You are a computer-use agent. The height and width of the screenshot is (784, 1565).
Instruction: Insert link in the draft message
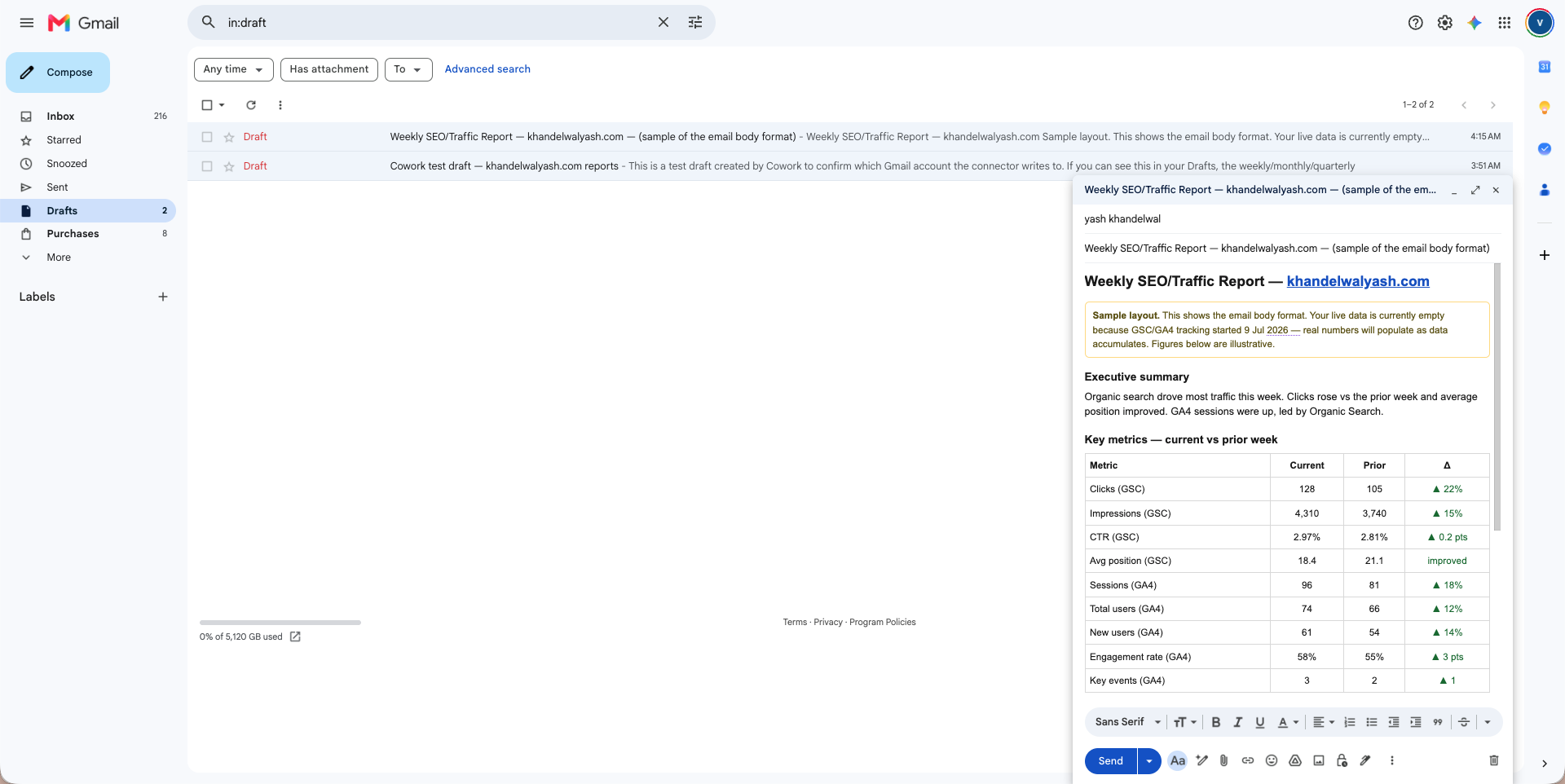click(1247, 760)
